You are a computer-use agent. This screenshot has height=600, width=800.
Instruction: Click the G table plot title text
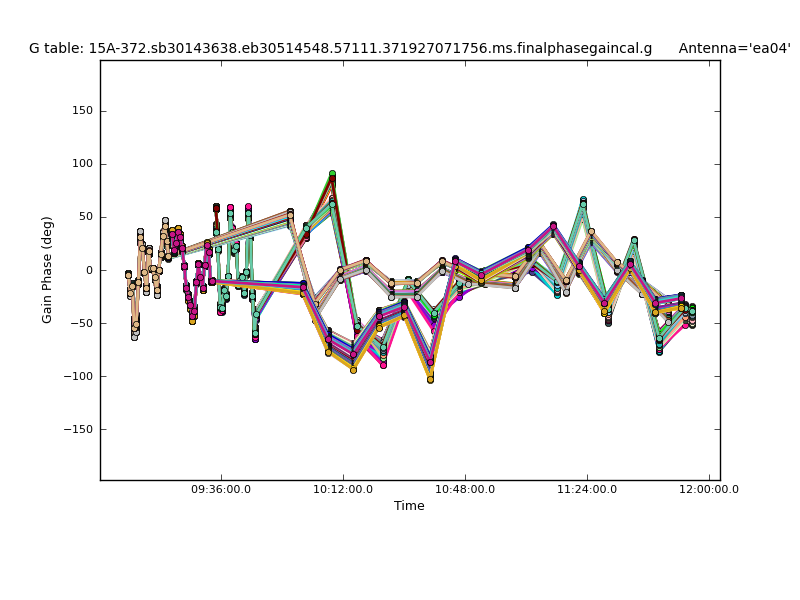(340, 48)
